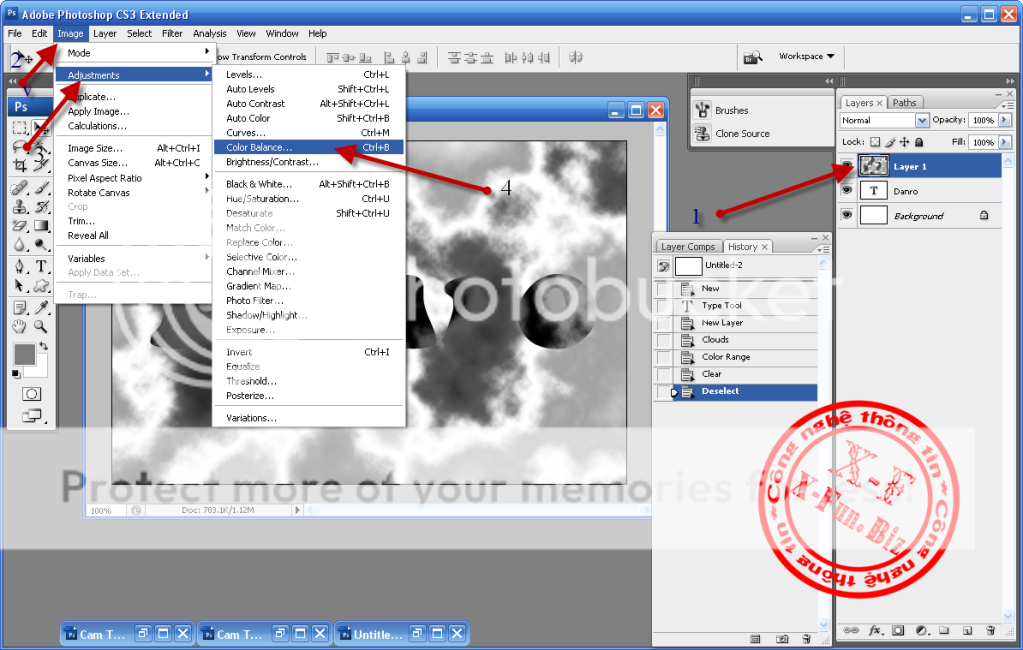Select the Horizontal Type tool
Screen dimensions: 1023x650
pyautogui.click(x=42, y=267)
